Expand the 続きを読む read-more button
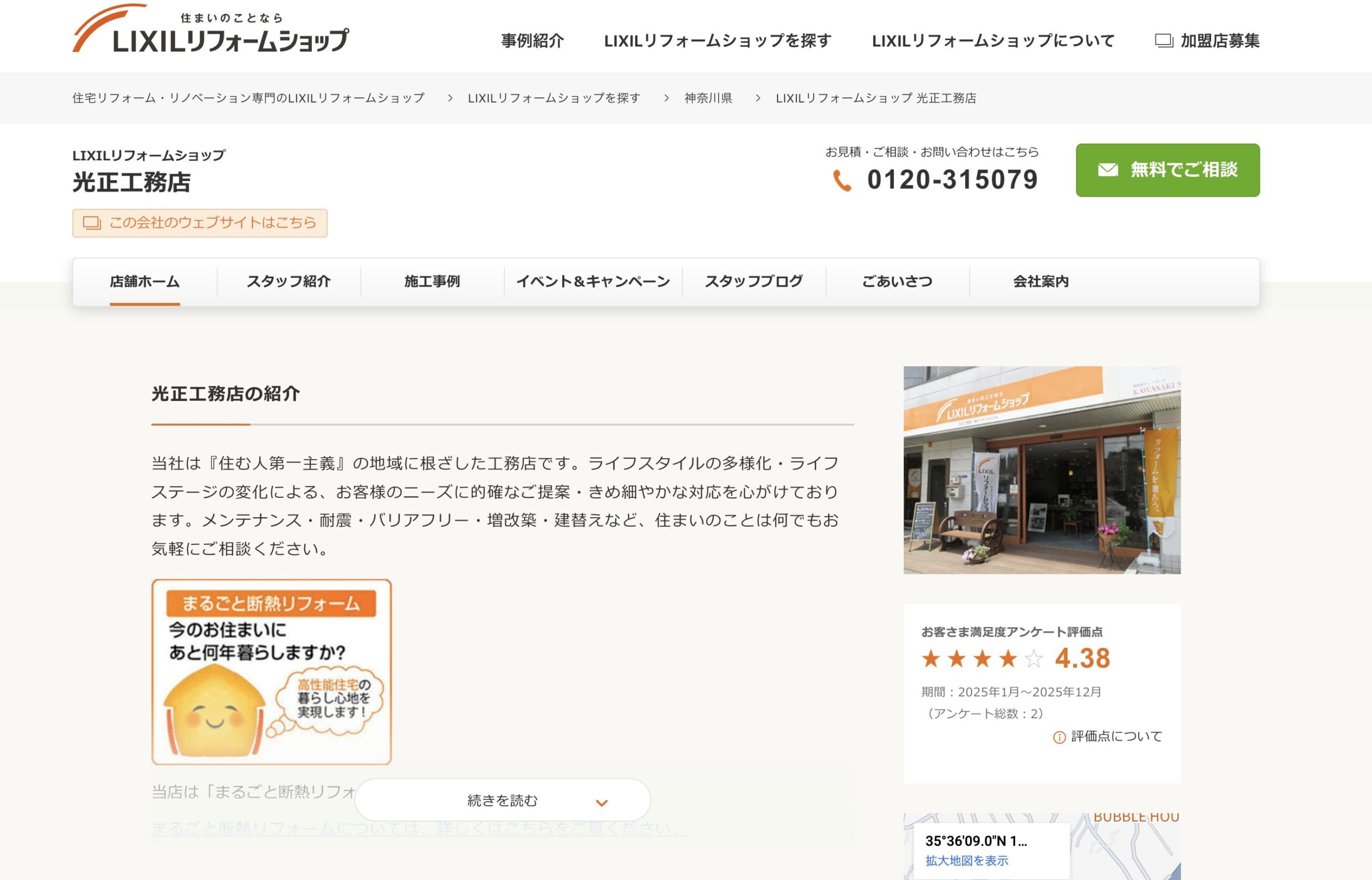The height and width of the screenshot is (880, 1372). pyautogui.click(x=502, y=800)
